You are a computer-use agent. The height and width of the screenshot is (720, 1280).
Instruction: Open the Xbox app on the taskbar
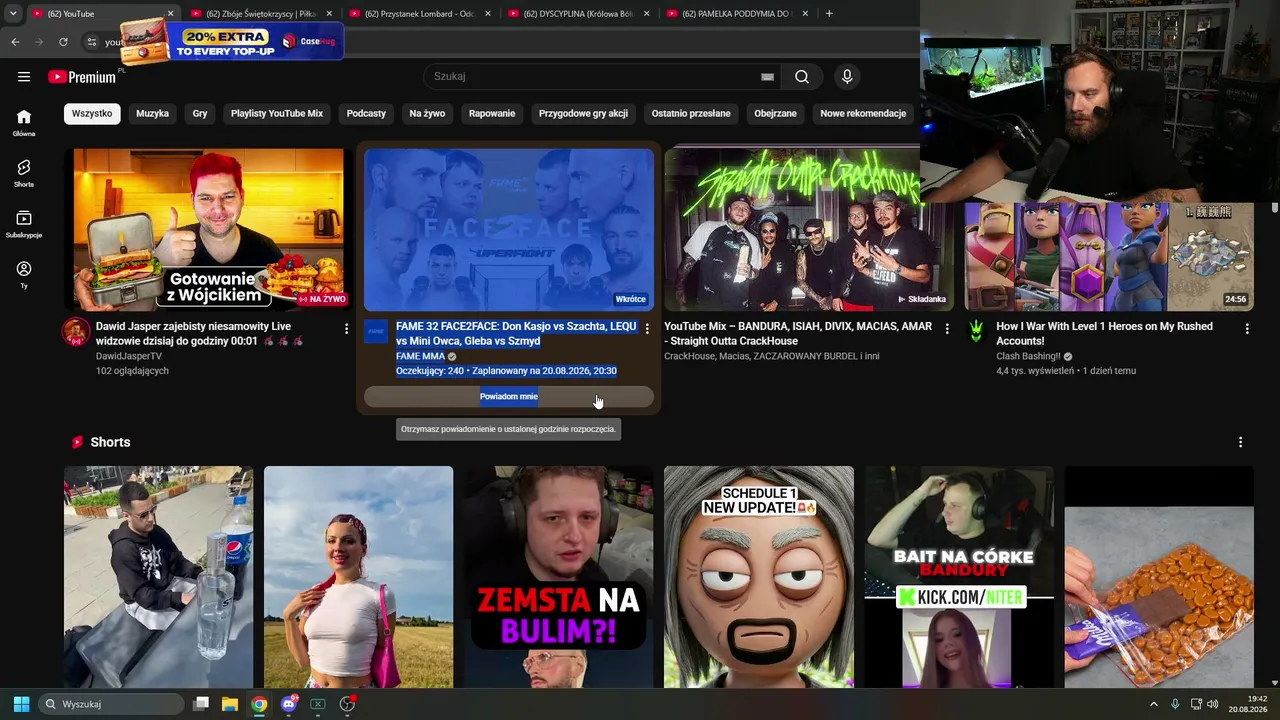pos(318,704)
